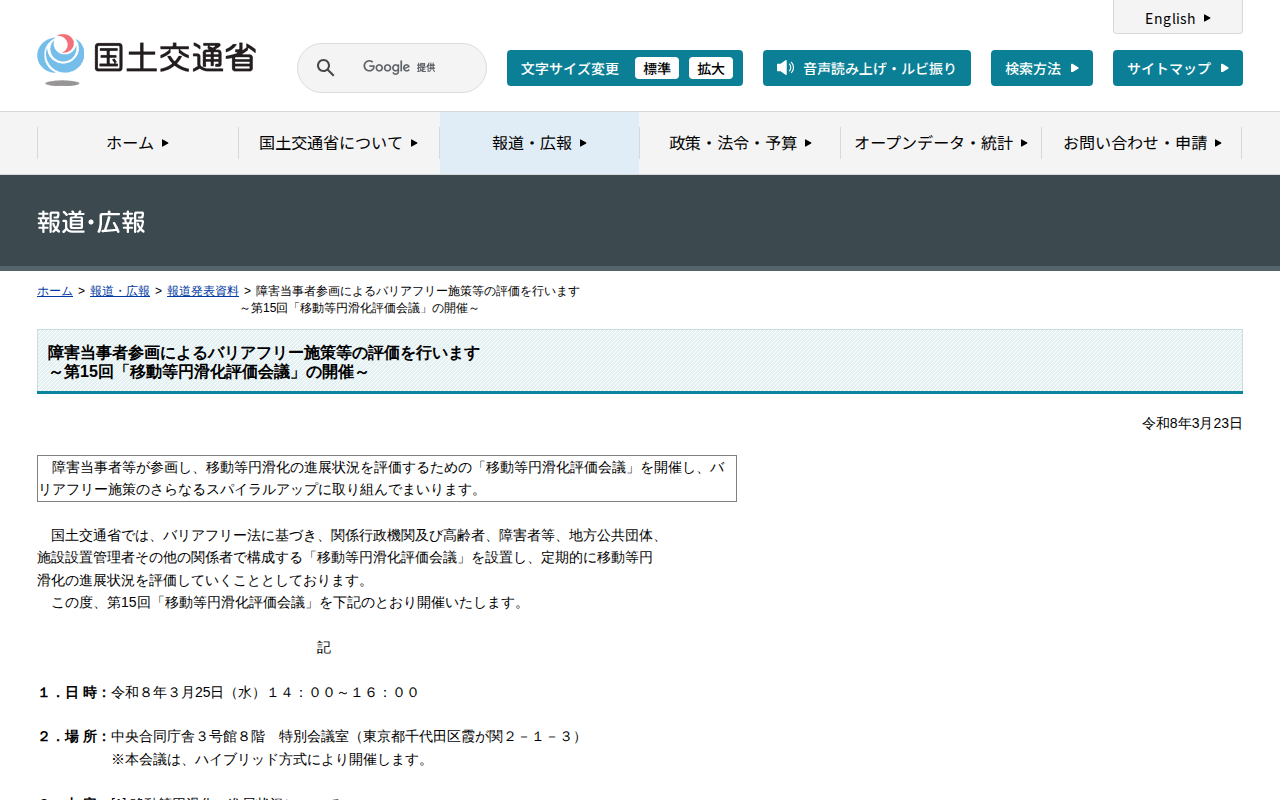Follow the ホーム breadcrumb link
The height and width of the screenshot is (800, 1280).
pos(55,291)
